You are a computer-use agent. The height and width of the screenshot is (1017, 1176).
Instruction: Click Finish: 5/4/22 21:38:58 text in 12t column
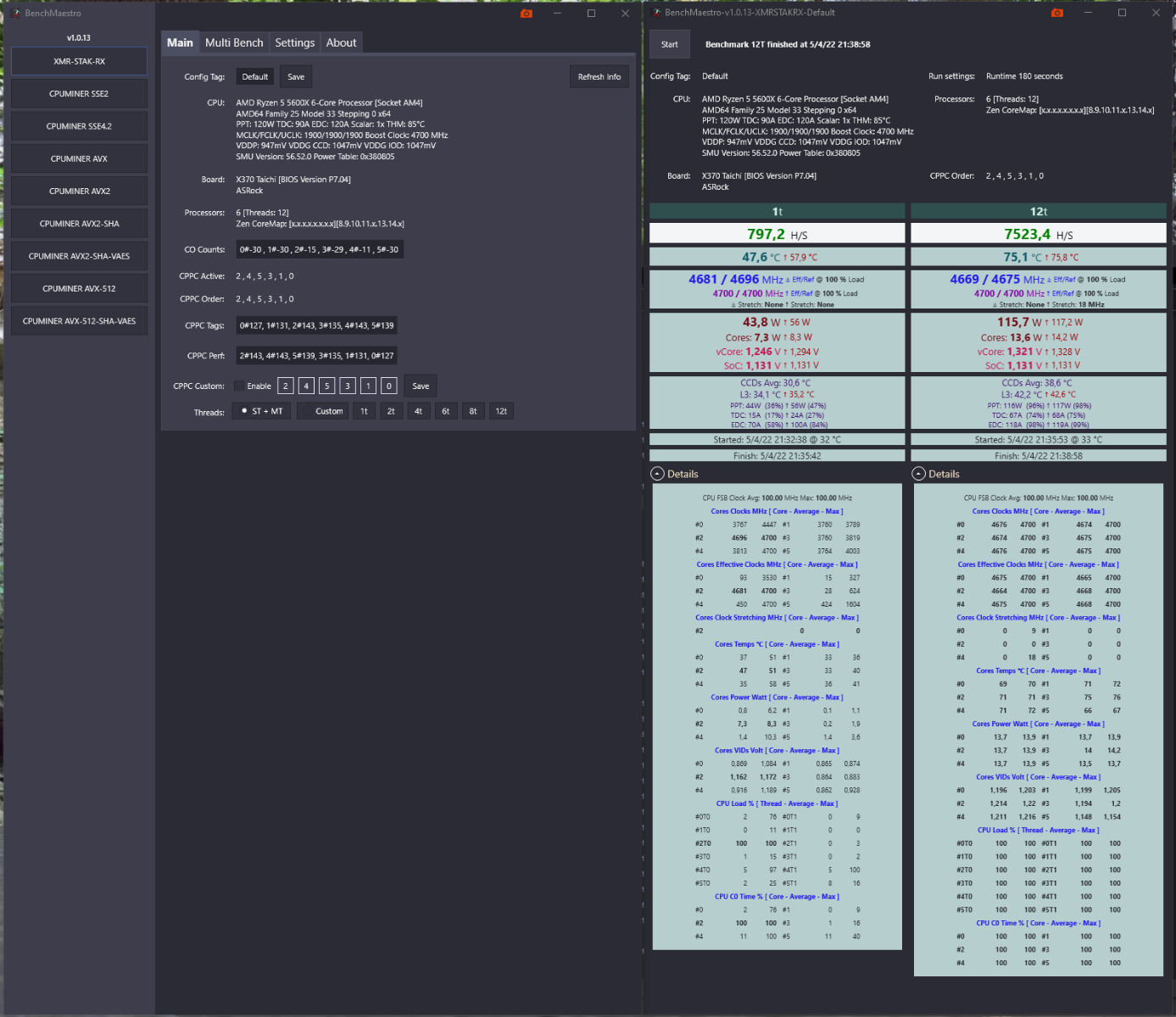[1039, 455]
